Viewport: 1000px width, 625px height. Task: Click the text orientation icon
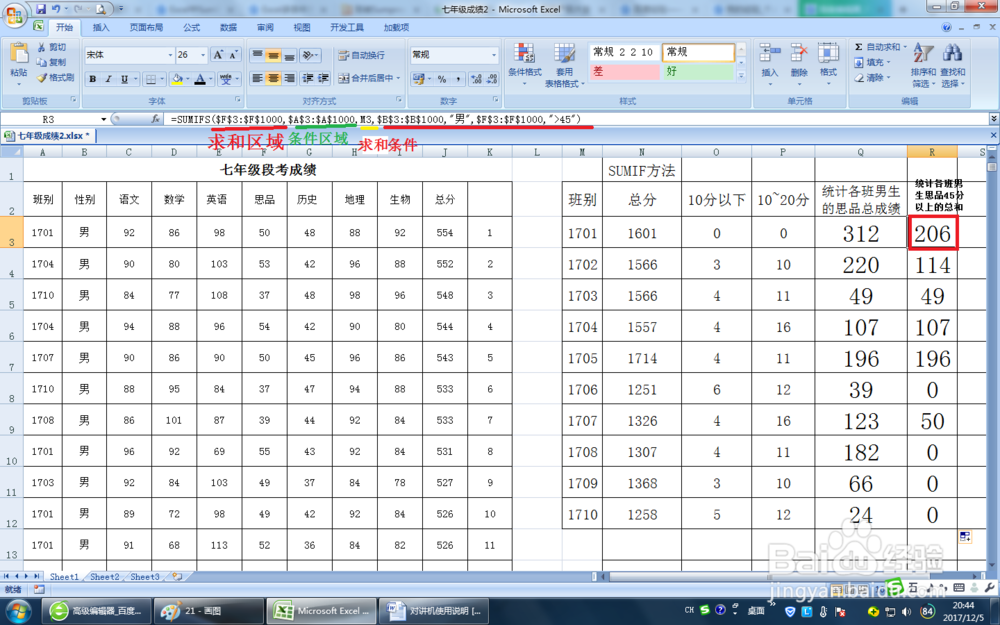pos(309,55)
